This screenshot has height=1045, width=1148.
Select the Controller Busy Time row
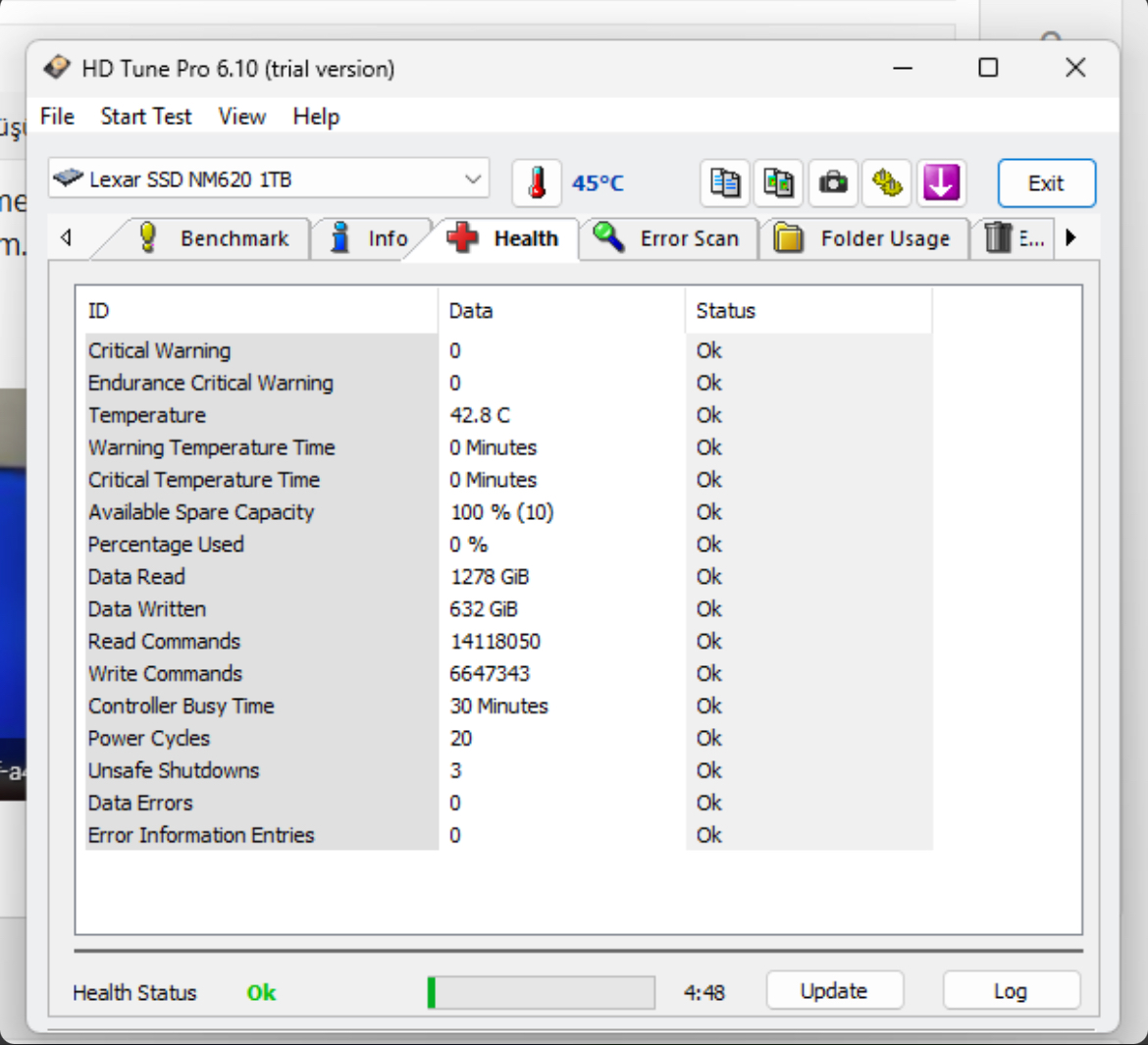508,705
